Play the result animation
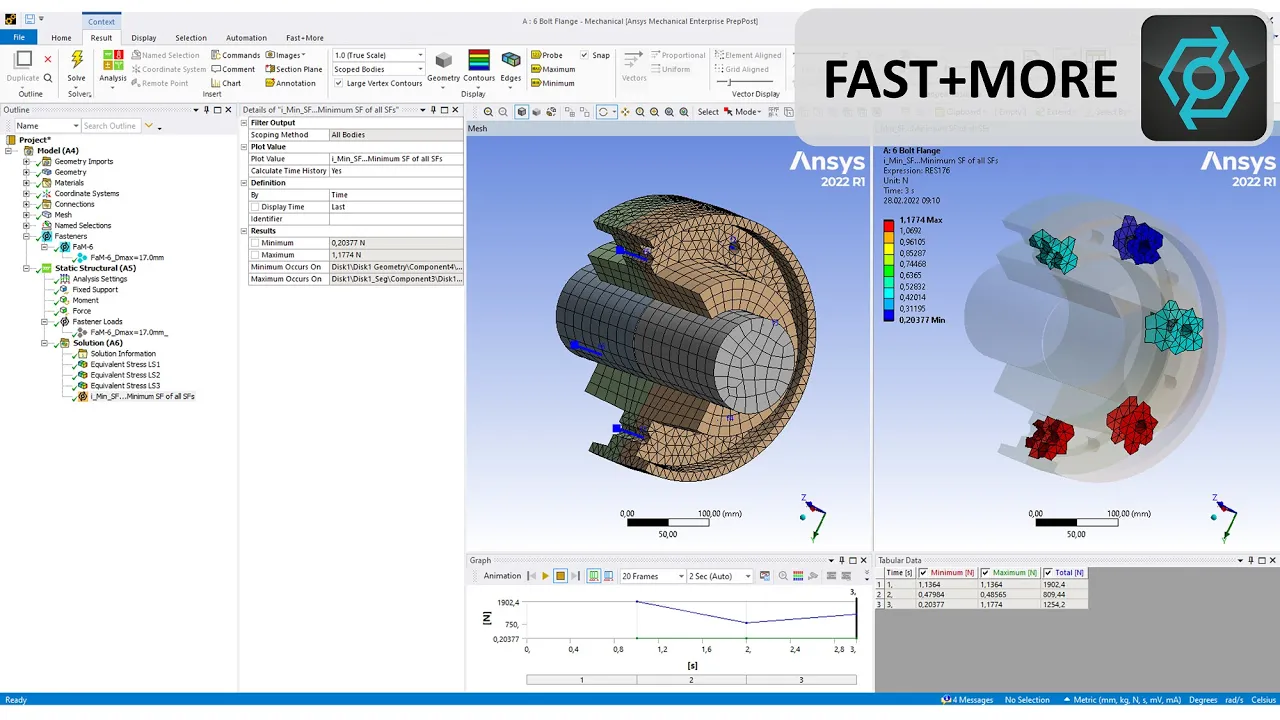Viewport: 1280px width, 720px height. [545, 576]
